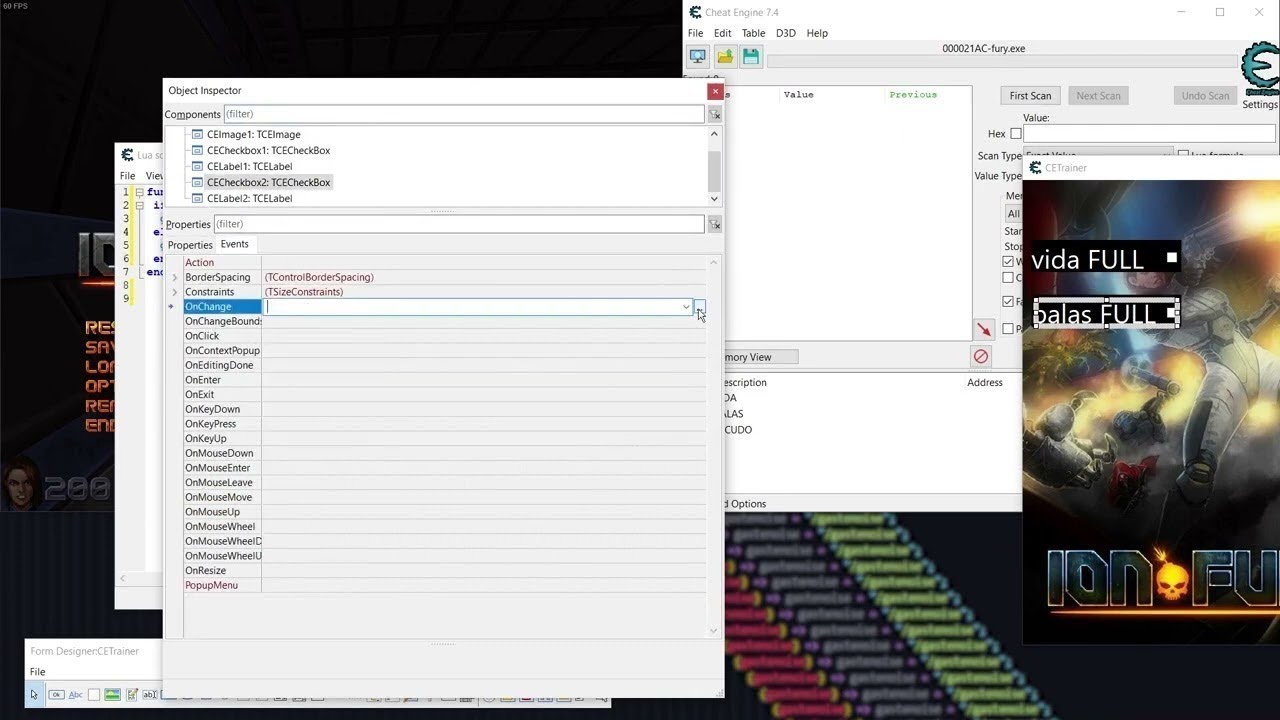This screenshot has height=720, width=1280.
Task: Select the memo component in Form Designer
Action: [x=131, y=694]
